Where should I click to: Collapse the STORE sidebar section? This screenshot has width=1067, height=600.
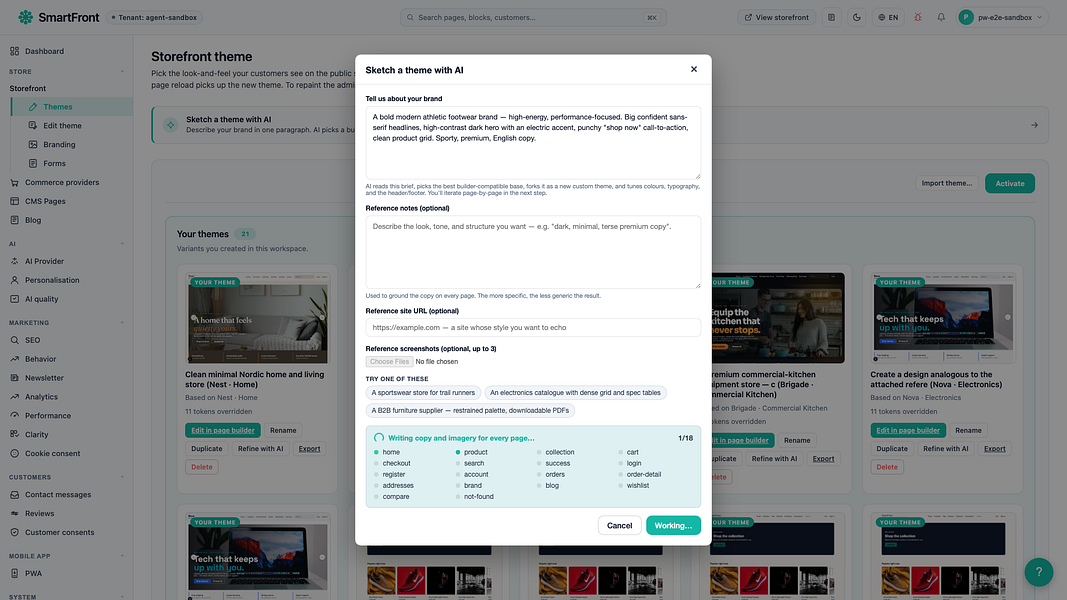122,71
